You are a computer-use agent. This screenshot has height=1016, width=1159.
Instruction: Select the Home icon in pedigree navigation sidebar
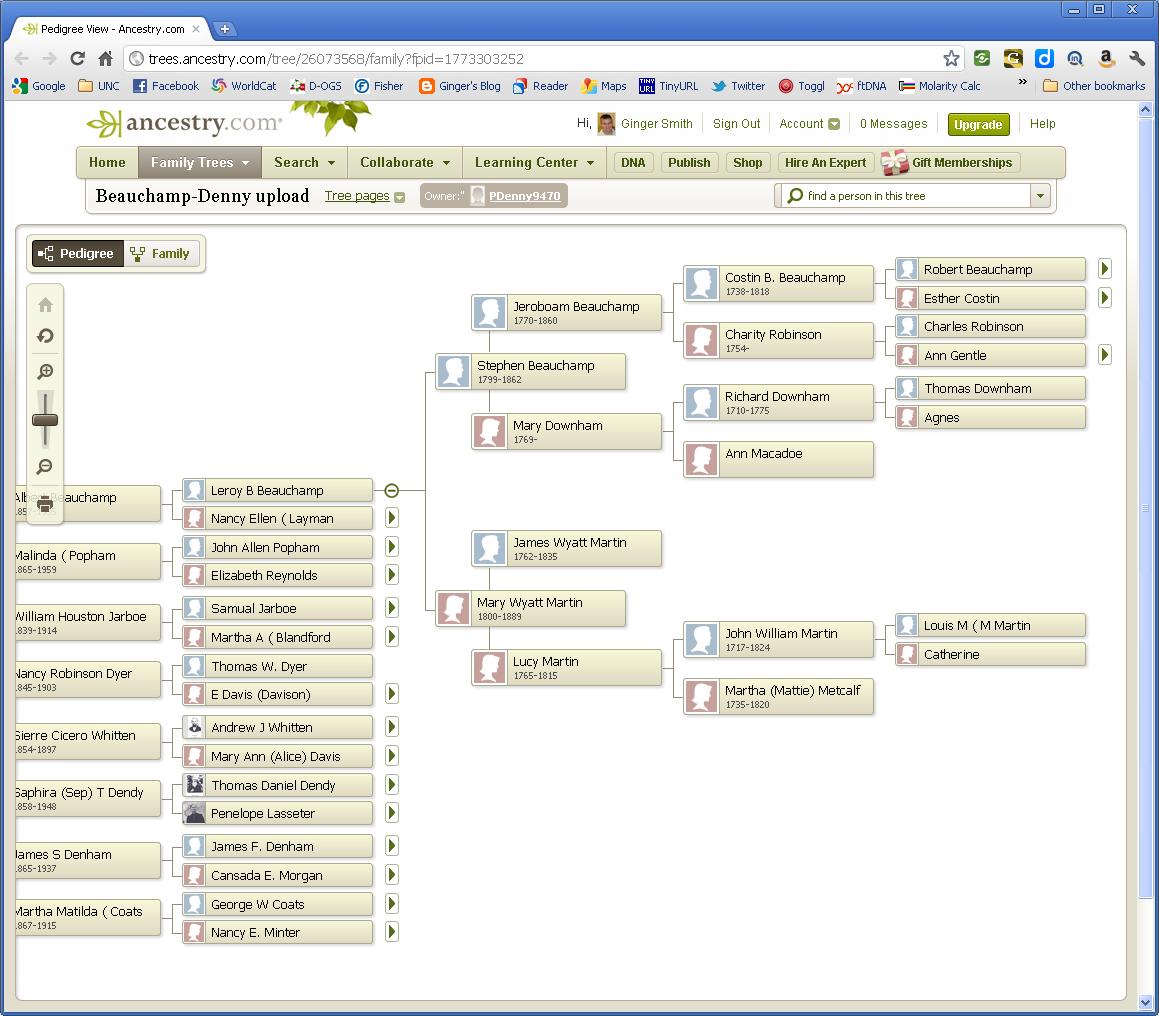pos(44,304)
